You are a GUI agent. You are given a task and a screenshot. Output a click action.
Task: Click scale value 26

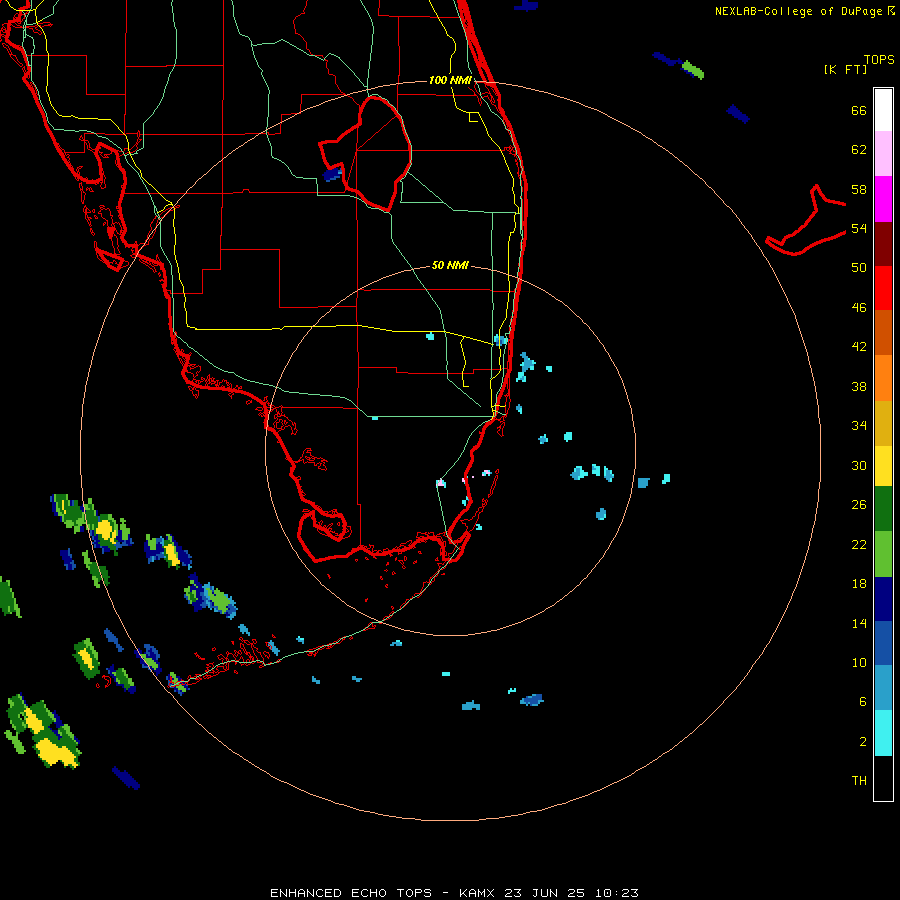(x=859, y=505)
